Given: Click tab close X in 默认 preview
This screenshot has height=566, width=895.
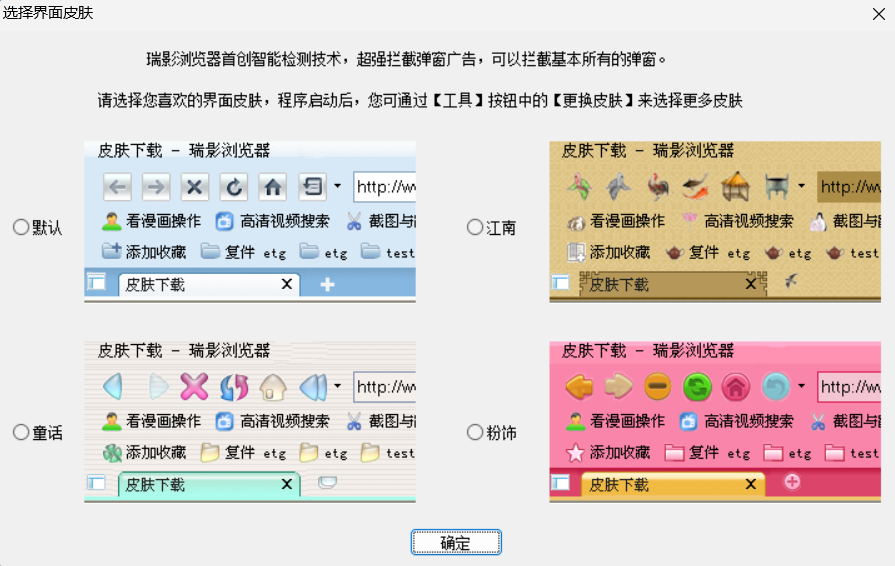Looking at the screenshot, I should (287, 284).
